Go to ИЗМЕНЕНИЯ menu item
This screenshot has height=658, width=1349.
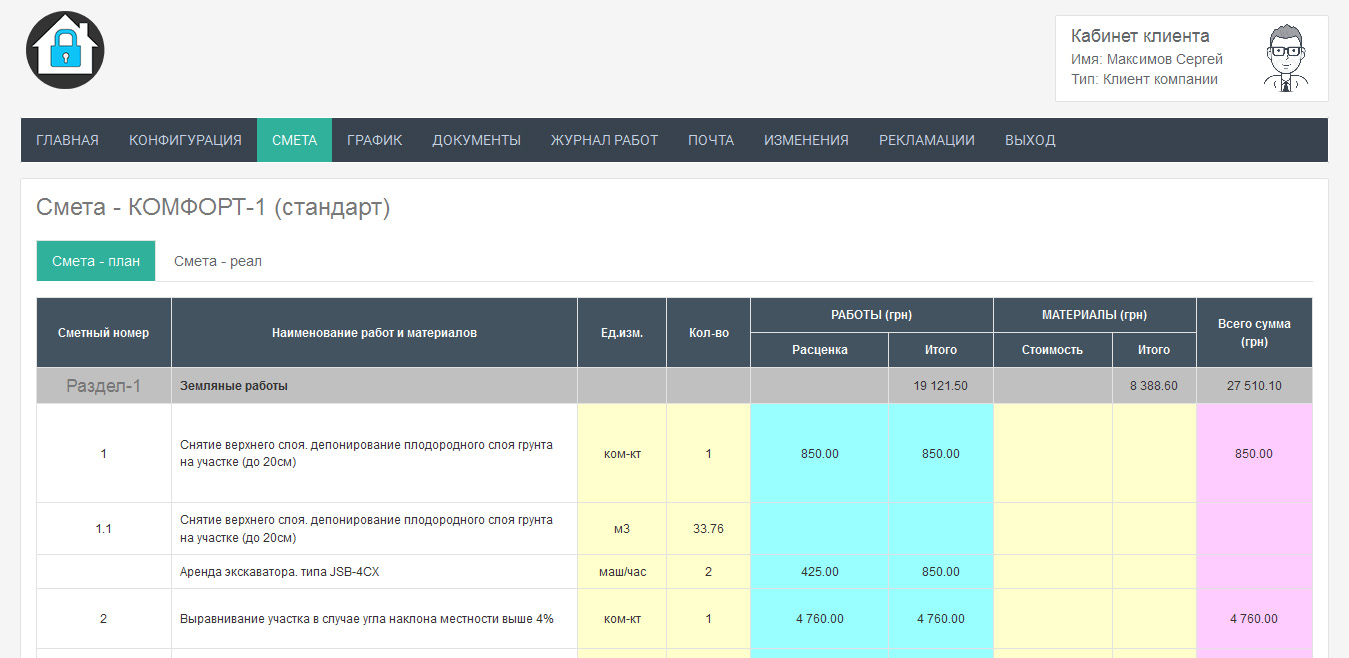(x=806, y=140)
